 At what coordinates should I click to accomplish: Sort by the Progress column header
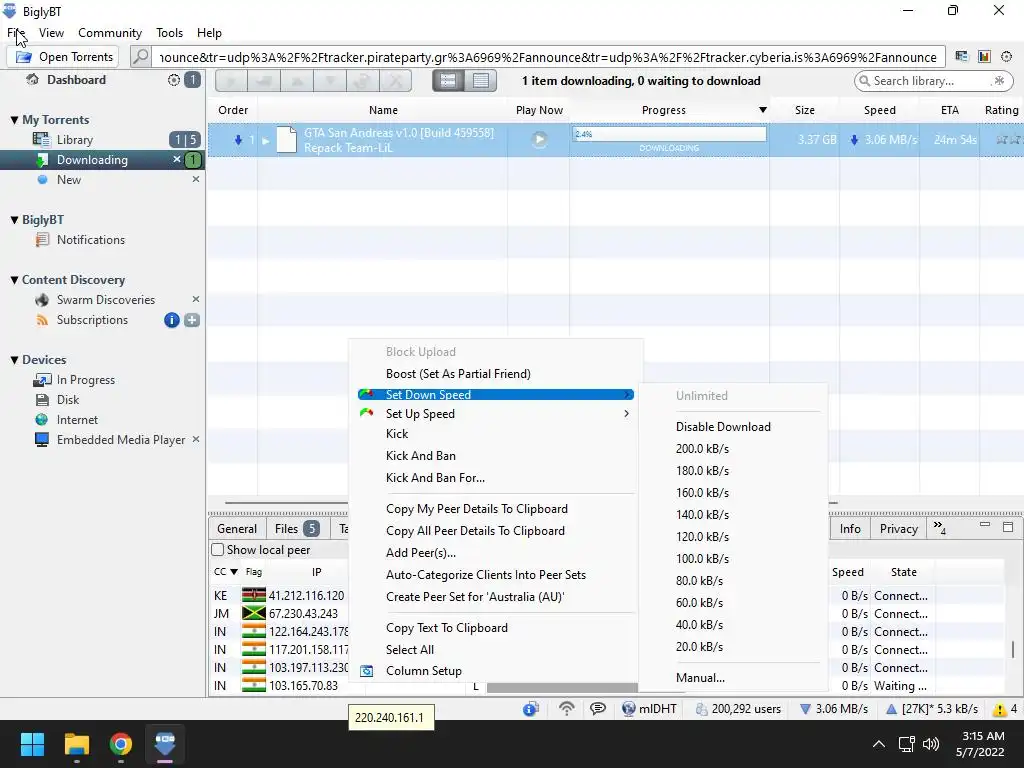coord(664,110)
